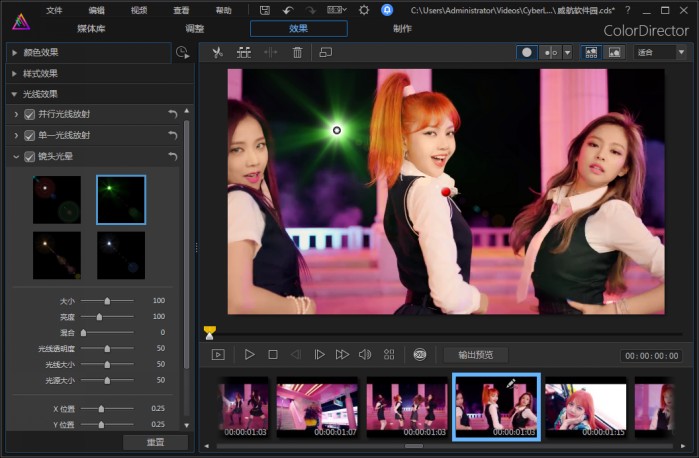699x458 pixels.
Task: Uncheck the 镜头光晕 checkbox
Action: point(29,157)
